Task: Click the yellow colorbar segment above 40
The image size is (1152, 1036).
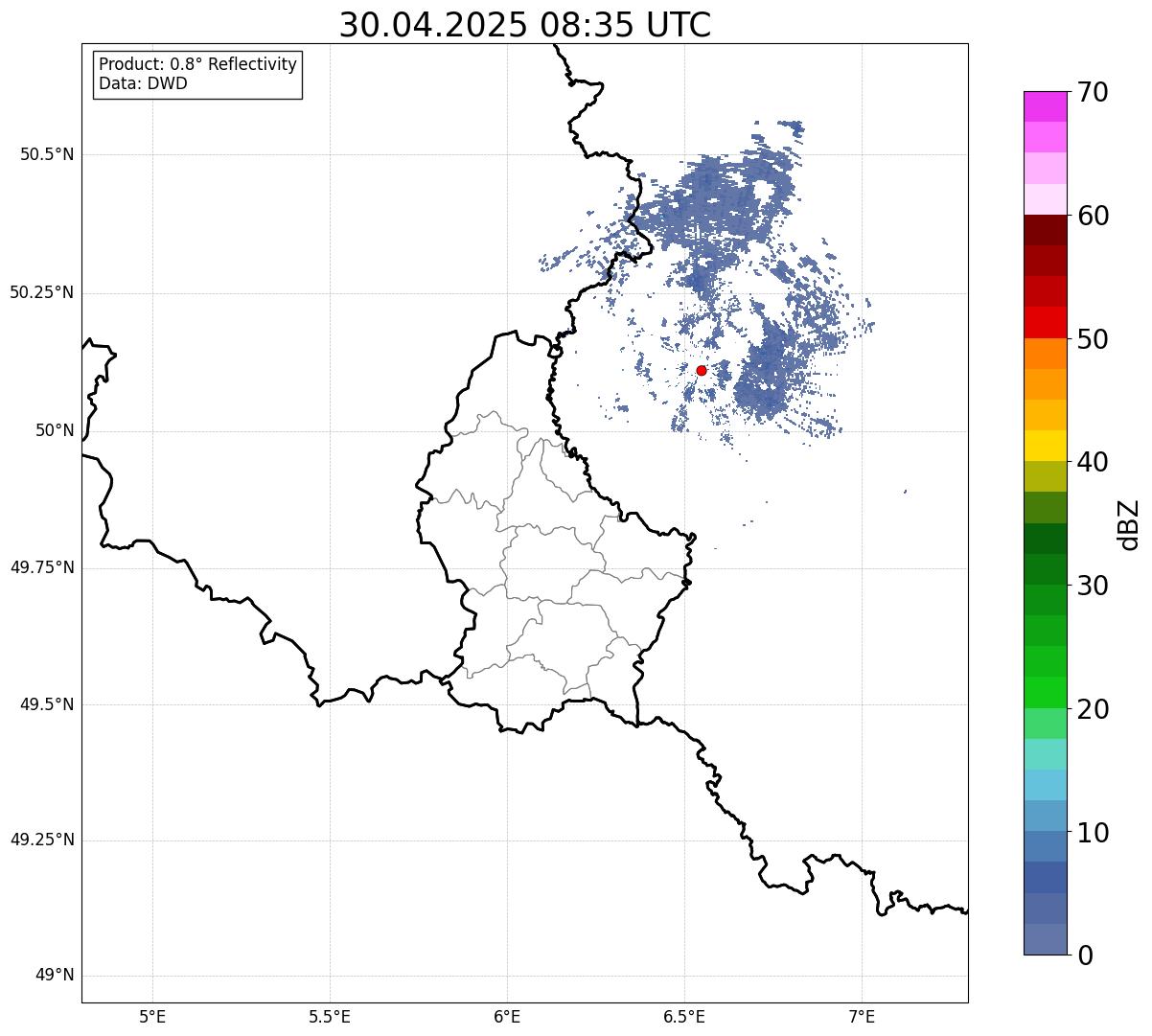Action: pos(1046,446)
